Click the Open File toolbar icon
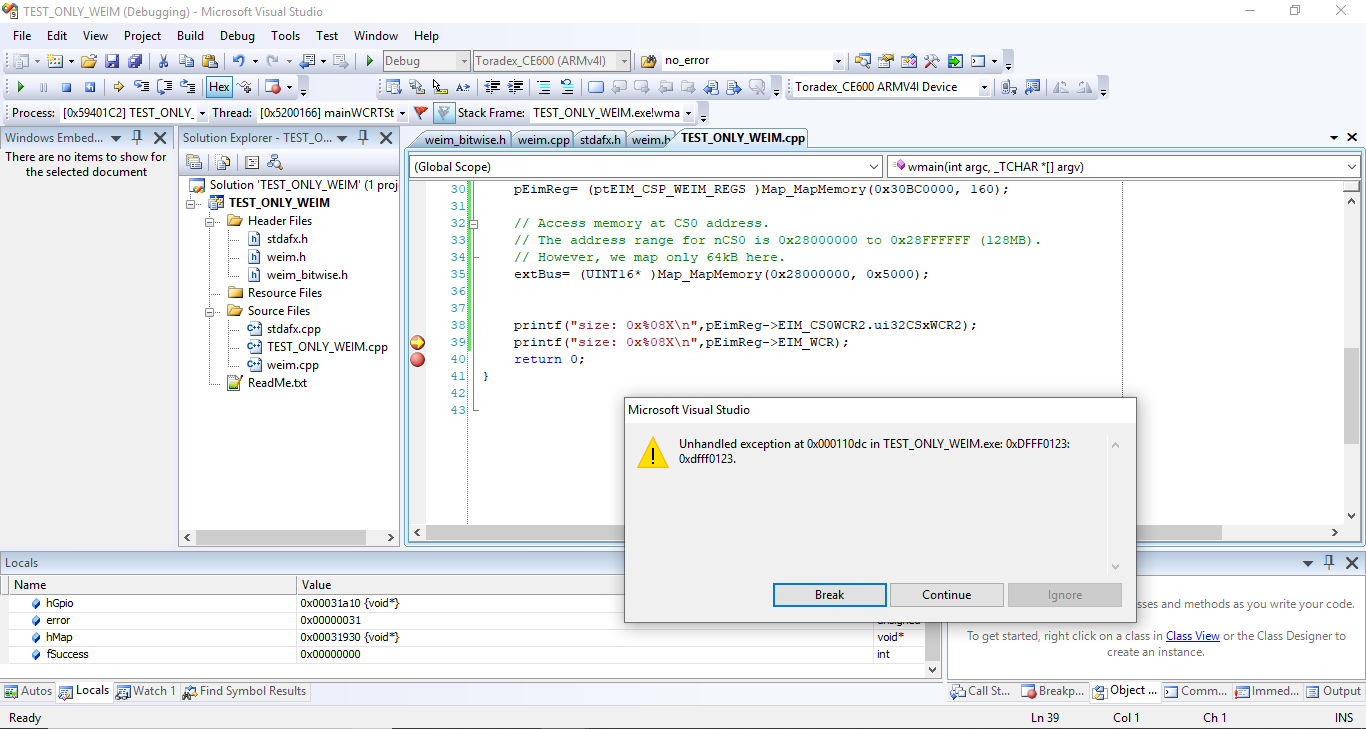 point(89,61)
